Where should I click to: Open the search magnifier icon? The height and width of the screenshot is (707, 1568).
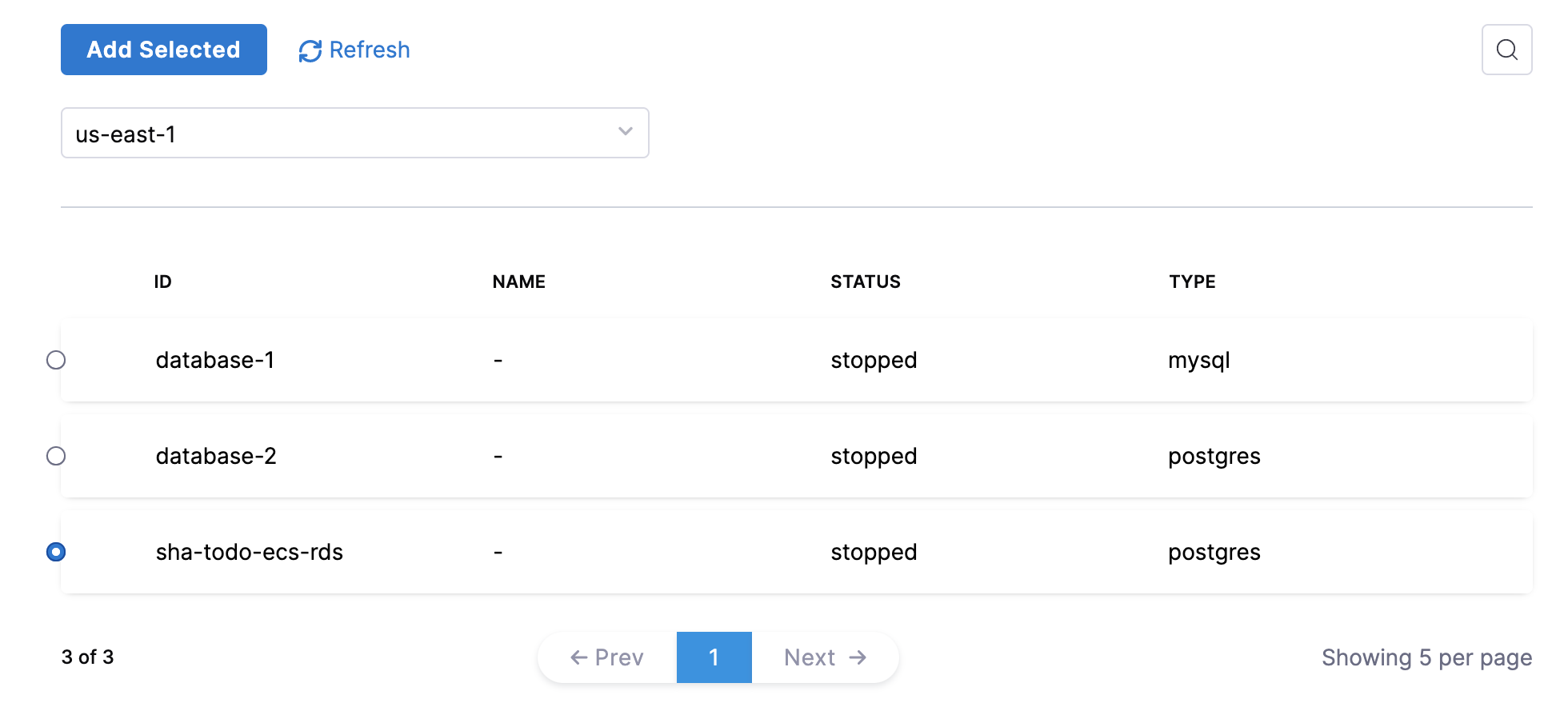[x=1506, y=50]
